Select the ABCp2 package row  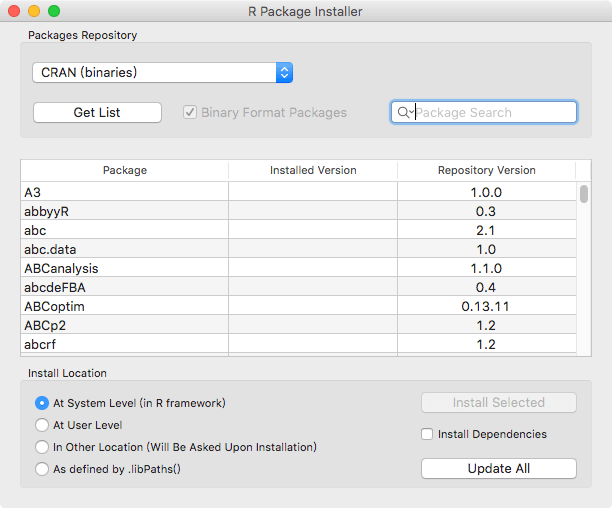tap(299, 325)
